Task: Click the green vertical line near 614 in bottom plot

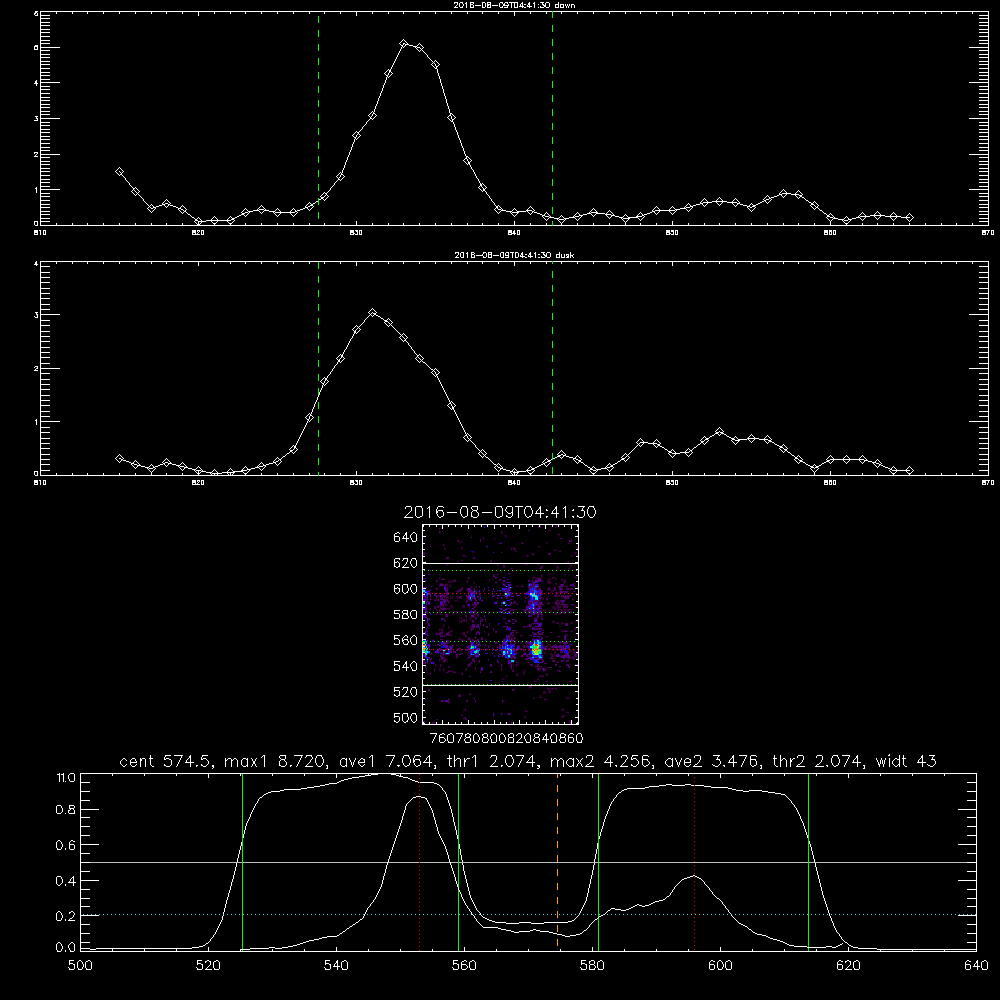Action: pyautogui.click(x=808, y=861)
